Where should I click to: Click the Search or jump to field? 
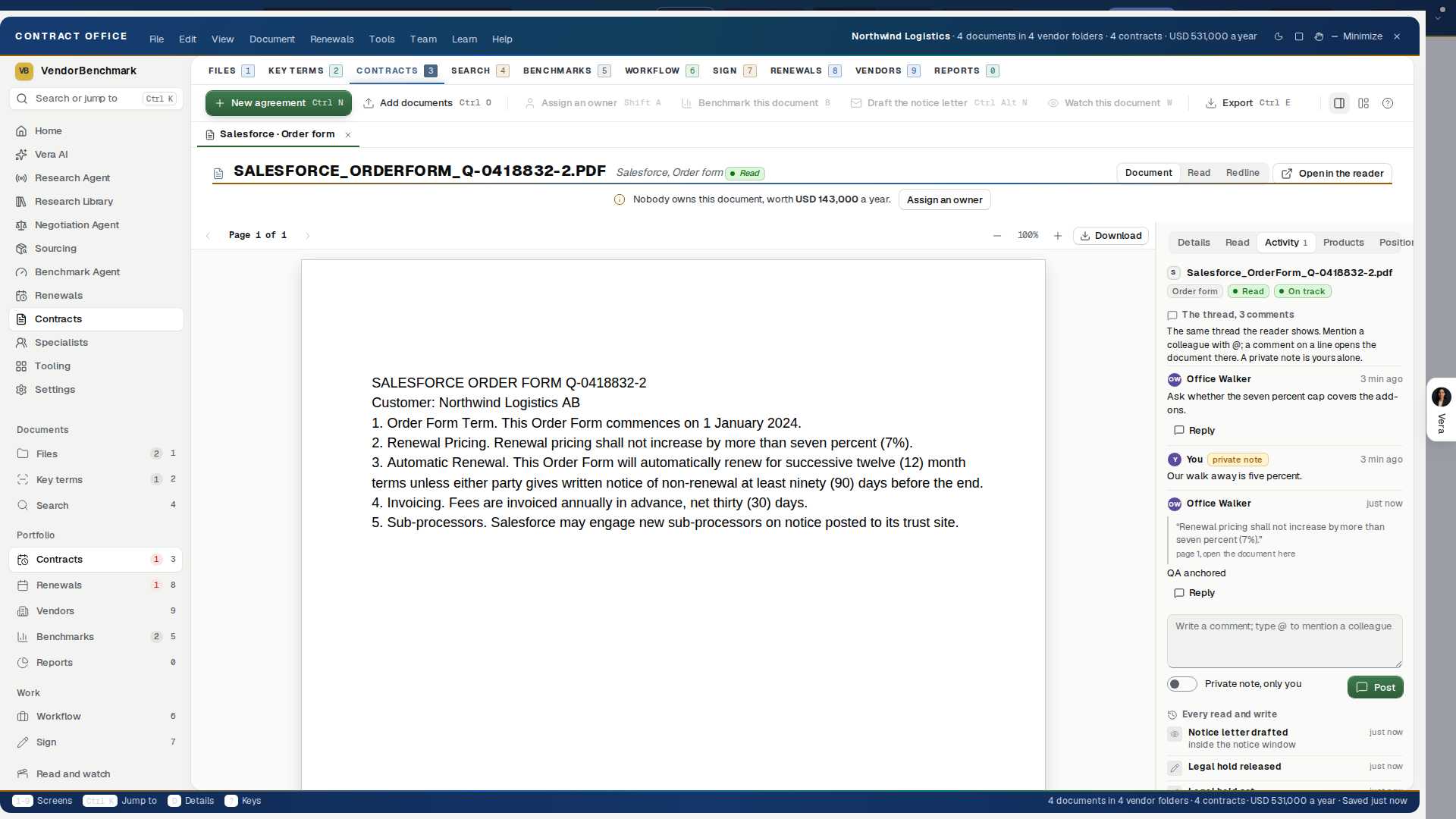(96, 99)
